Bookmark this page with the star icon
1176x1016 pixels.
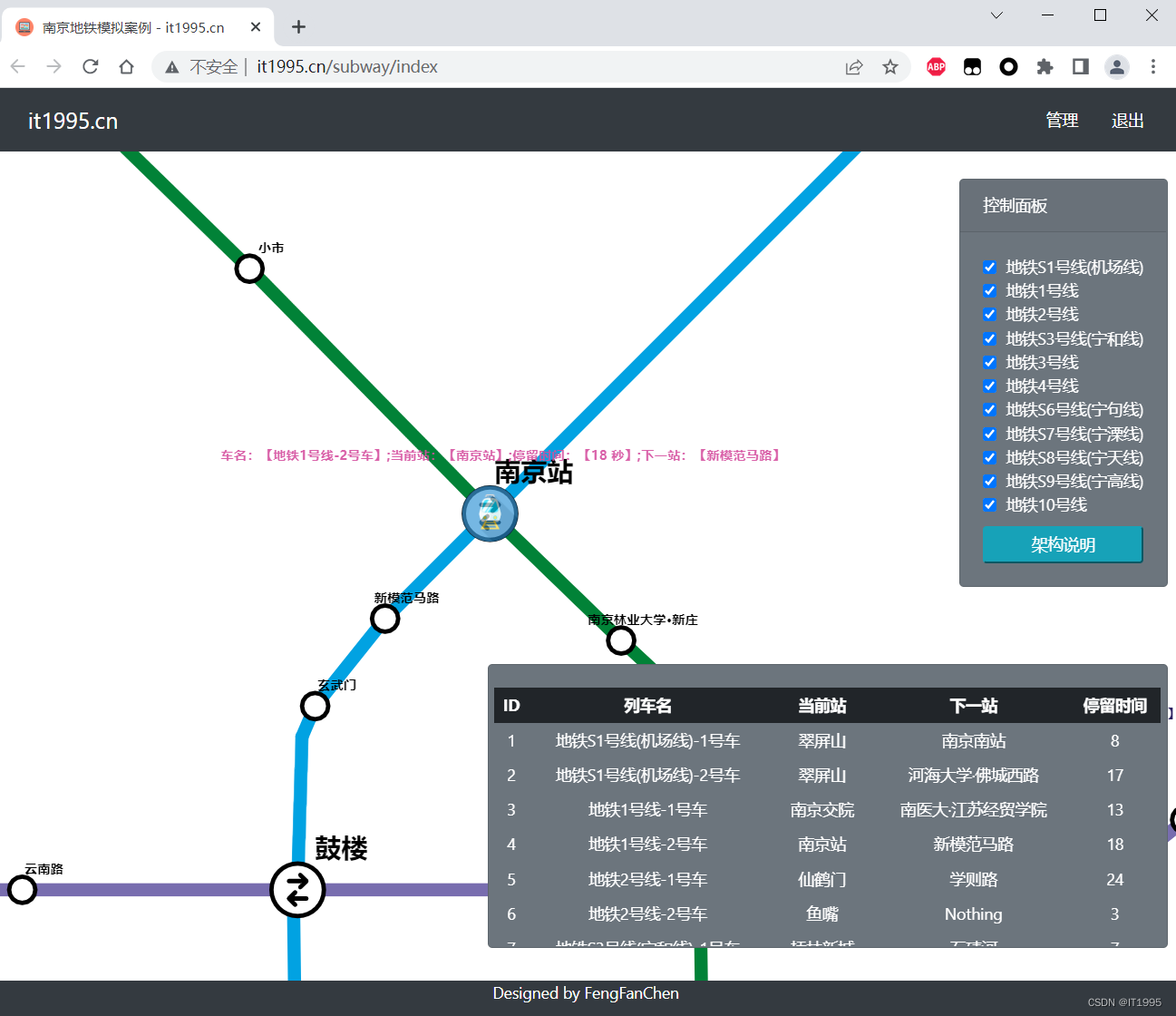(890, 67)
